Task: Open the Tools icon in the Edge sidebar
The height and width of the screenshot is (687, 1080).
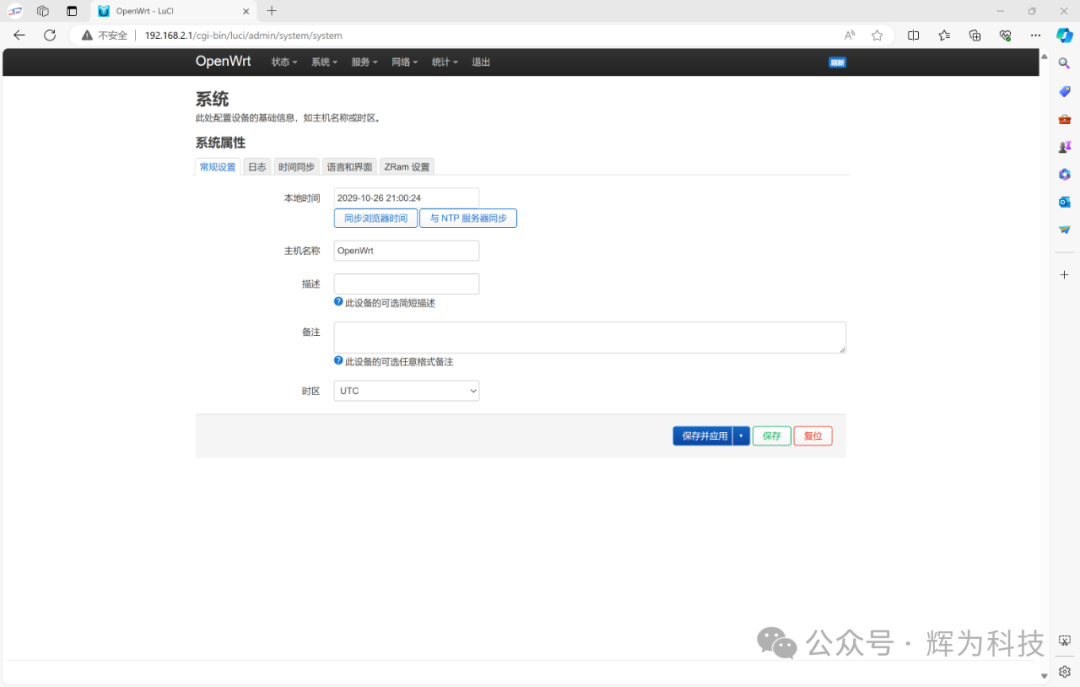Action: (1064, 118)
